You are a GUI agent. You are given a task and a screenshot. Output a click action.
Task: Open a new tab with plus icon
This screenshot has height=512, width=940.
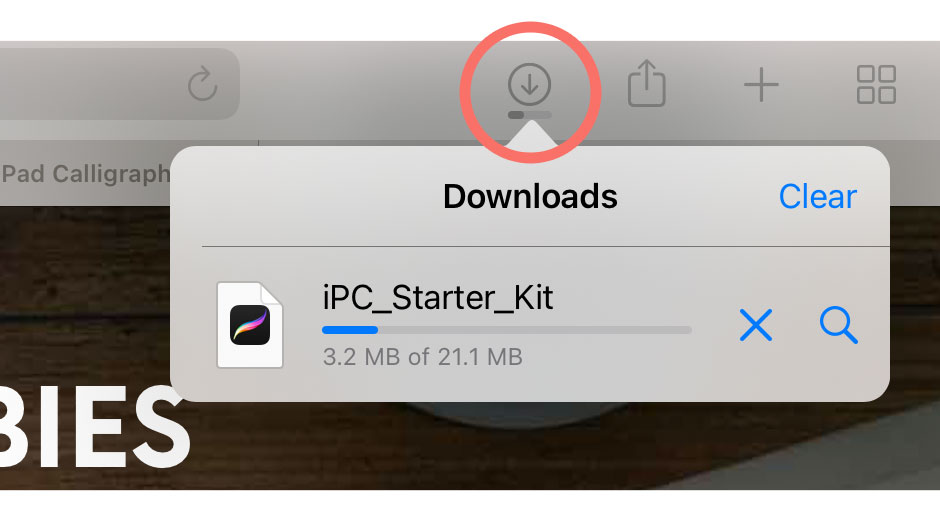click(x=761, y=85)
